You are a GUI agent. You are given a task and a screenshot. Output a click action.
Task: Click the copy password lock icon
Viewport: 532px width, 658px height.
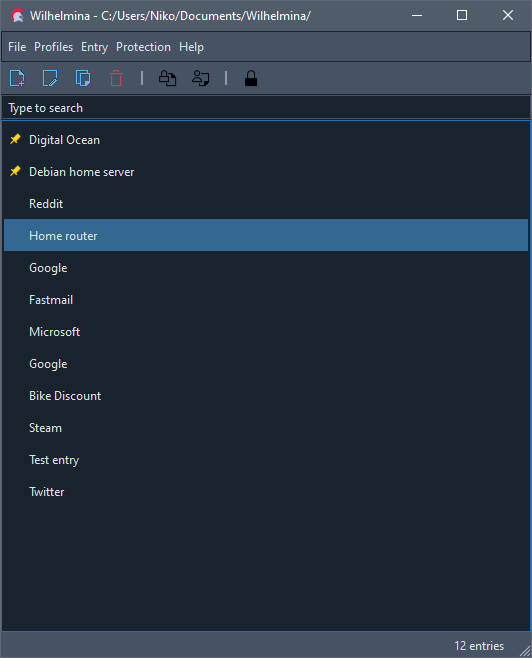click(x=167, y=78)
